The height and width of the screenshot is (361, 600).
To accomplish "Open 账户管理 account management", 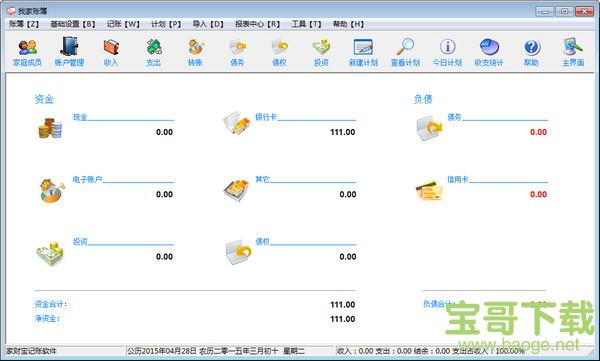I will 69,52.
